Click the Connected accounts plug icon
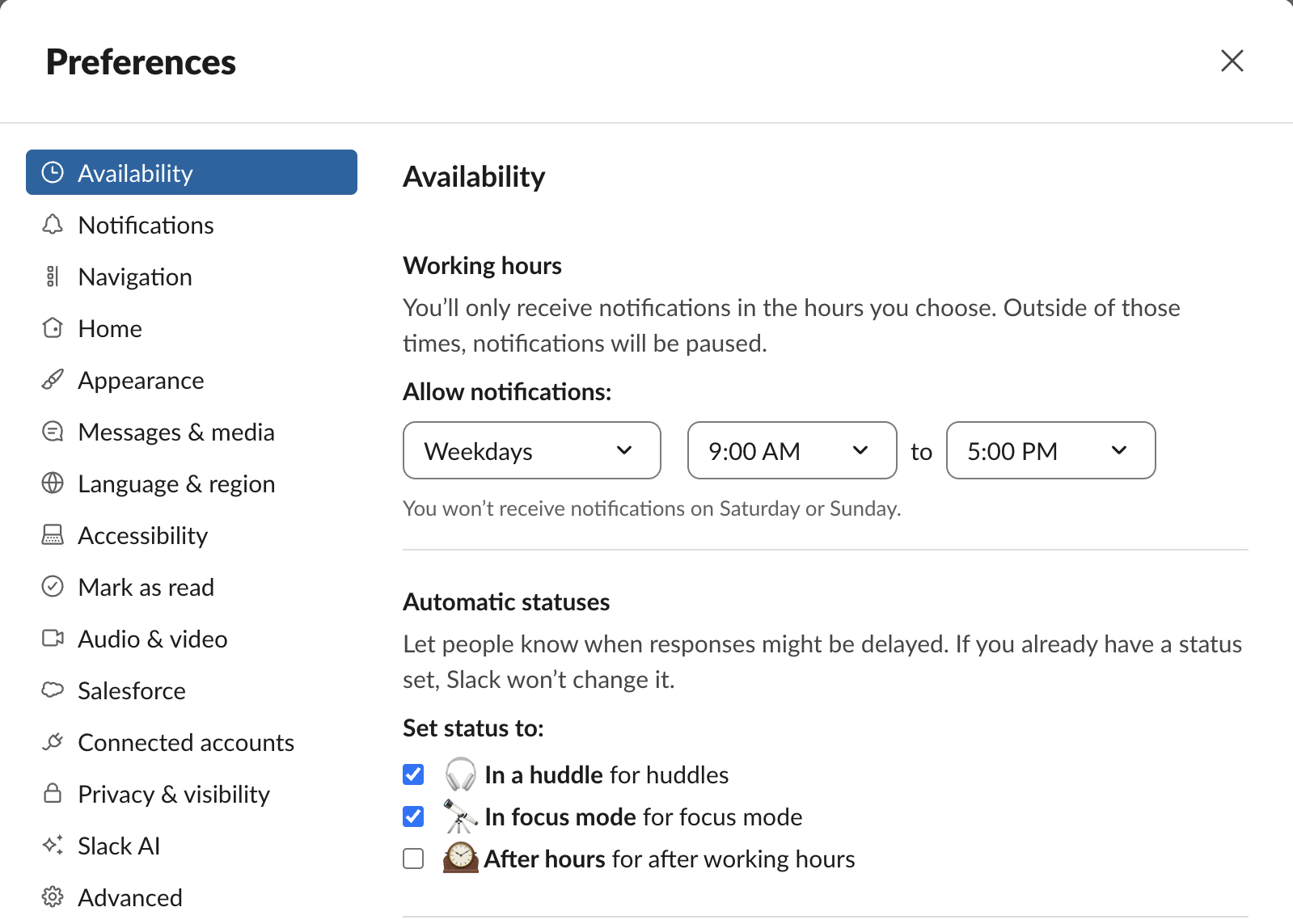 [x=53, y=741]
